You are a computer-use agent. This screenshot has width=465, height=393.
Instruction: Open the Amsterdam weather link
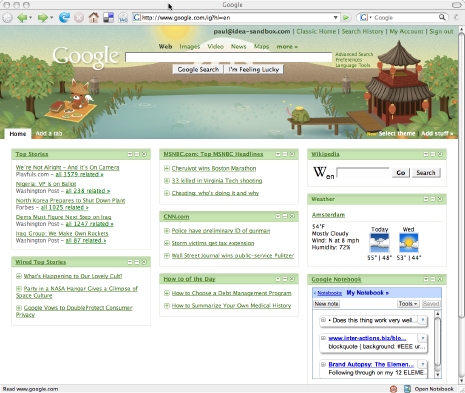[328, 215]
